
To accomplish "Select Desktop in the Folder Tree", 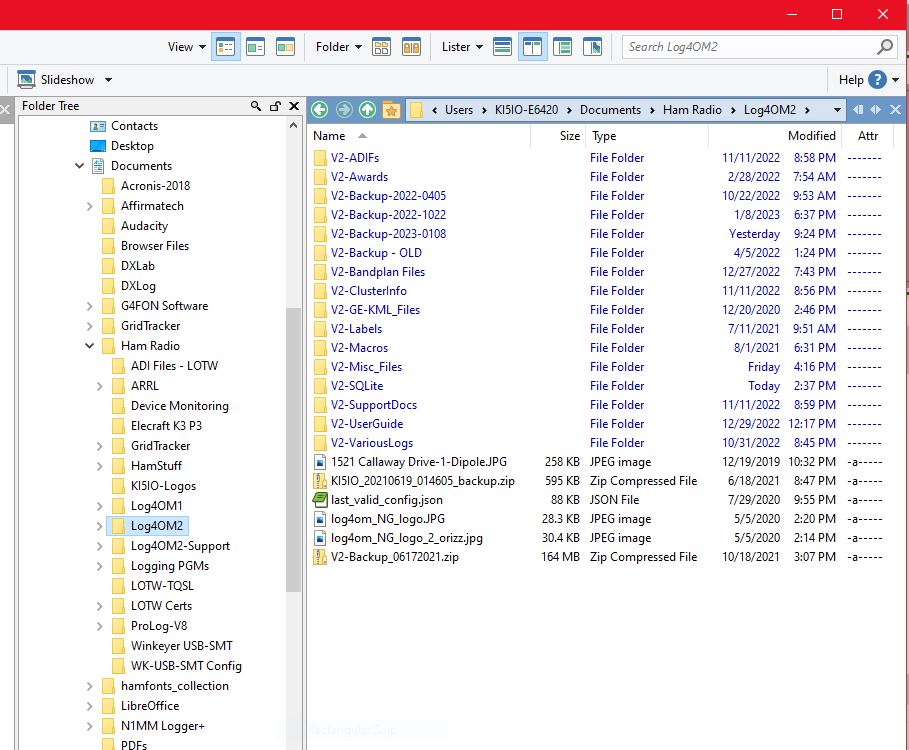I will [x=132, y=146].
